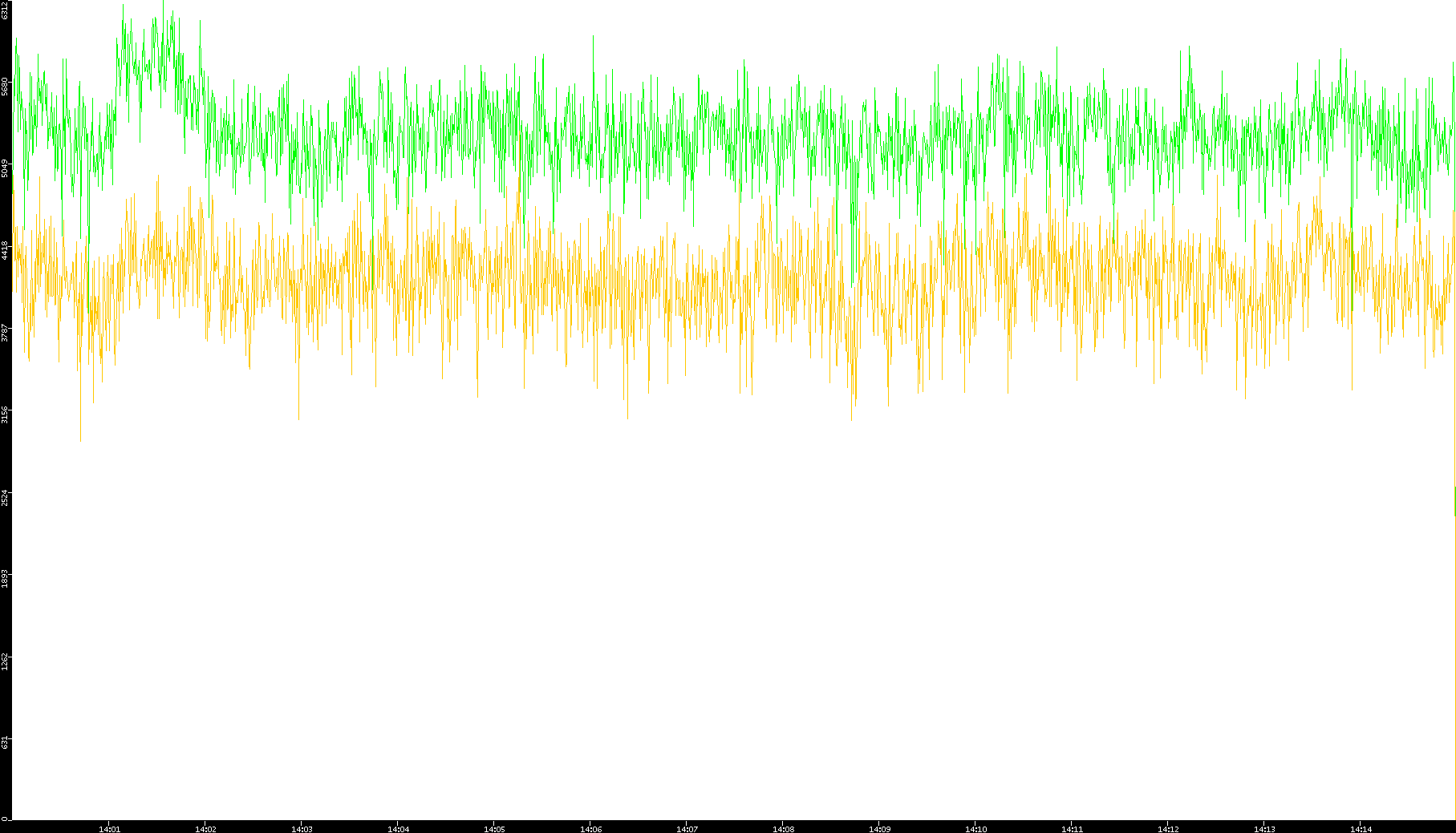Screen dimensions: 1456x833
Task: Select the 5049 value axis label
Action: click(x=6, y=168)
